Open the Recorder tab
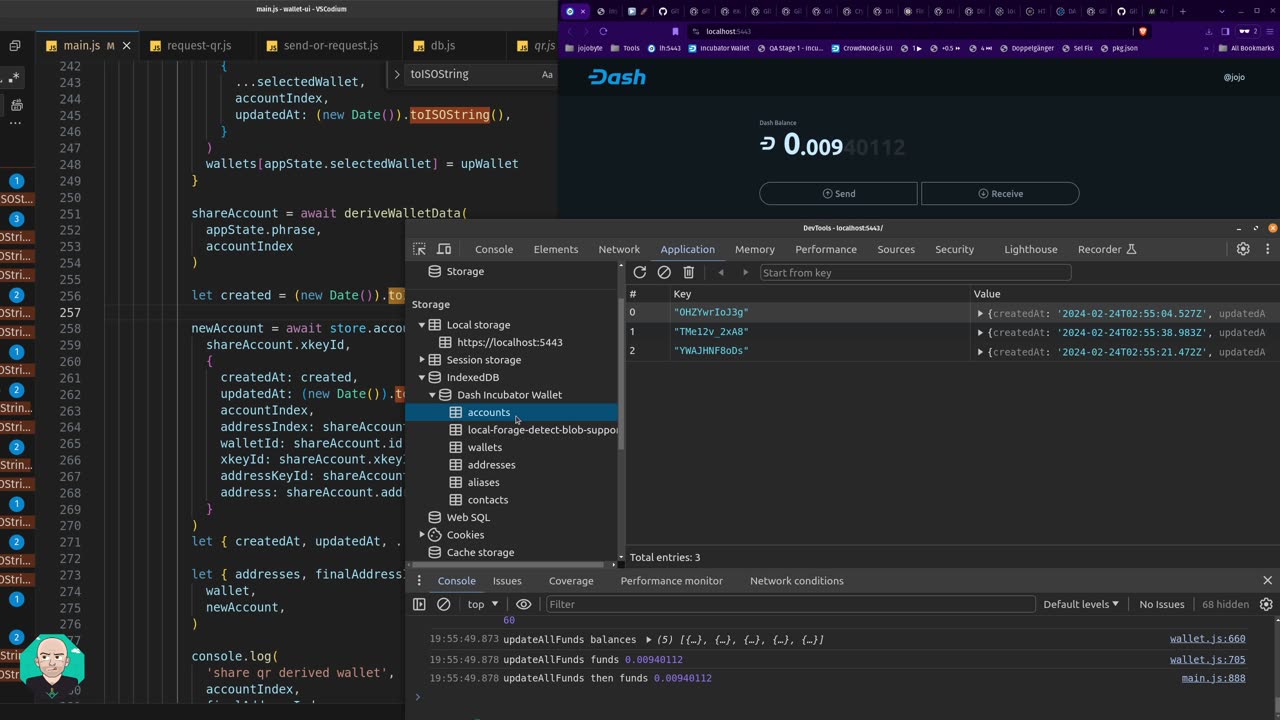 coord(1107,249)
